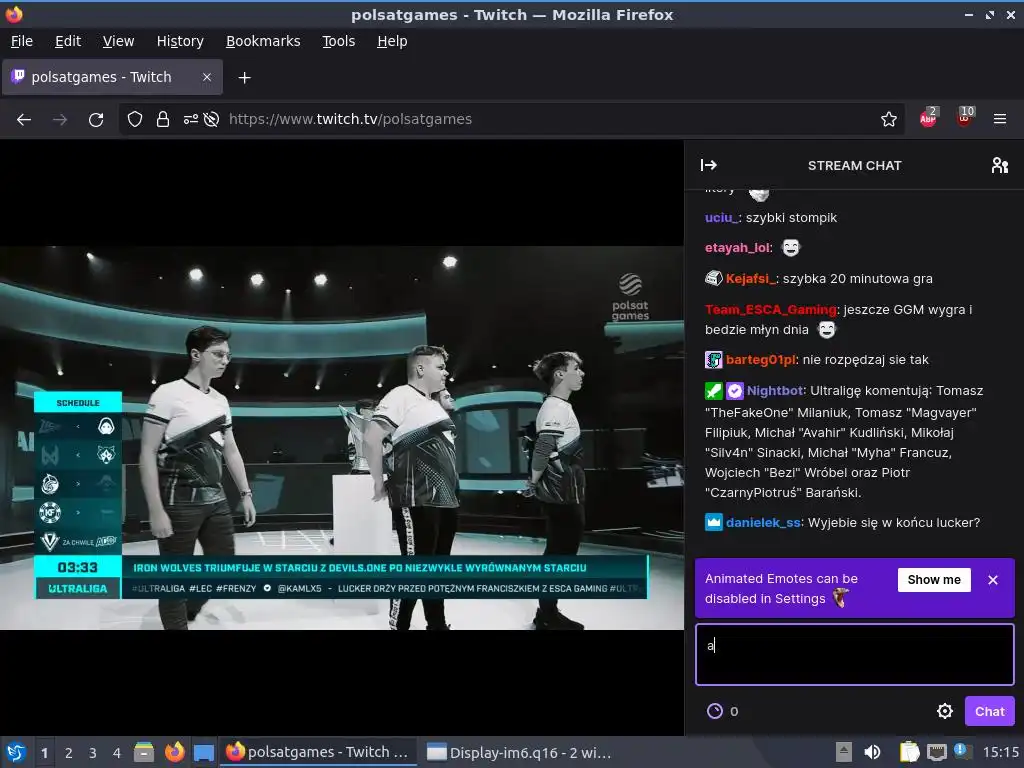Image resolution: width=1024 pixels, height=768 pixels.
Task: Click the Show me button
Action: click(x=934, y=580)
